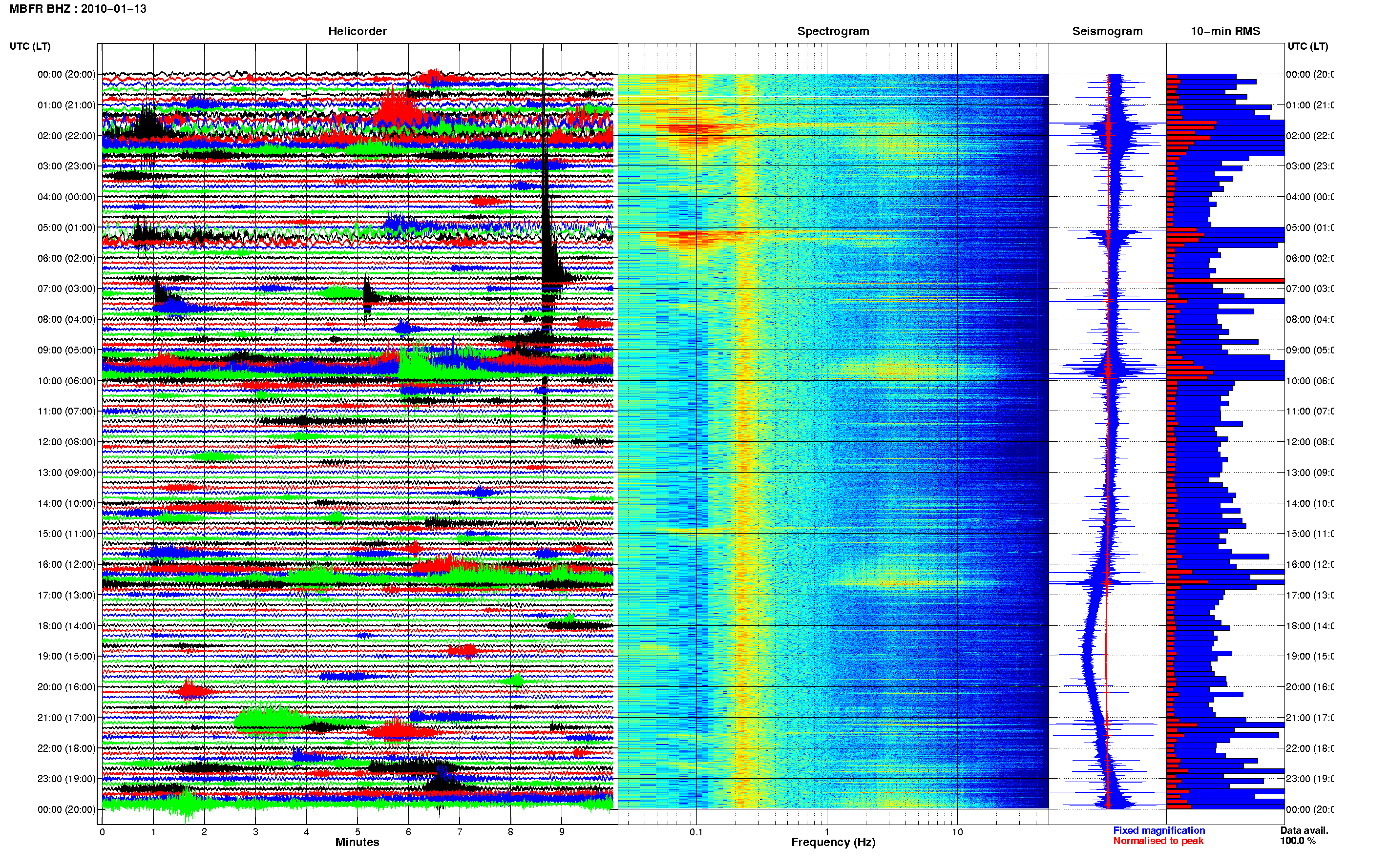This screenshot has height=868, width=1389.
Task: Click the left 20:00 (16:00) time label
Action: click(x=66, y=687)
